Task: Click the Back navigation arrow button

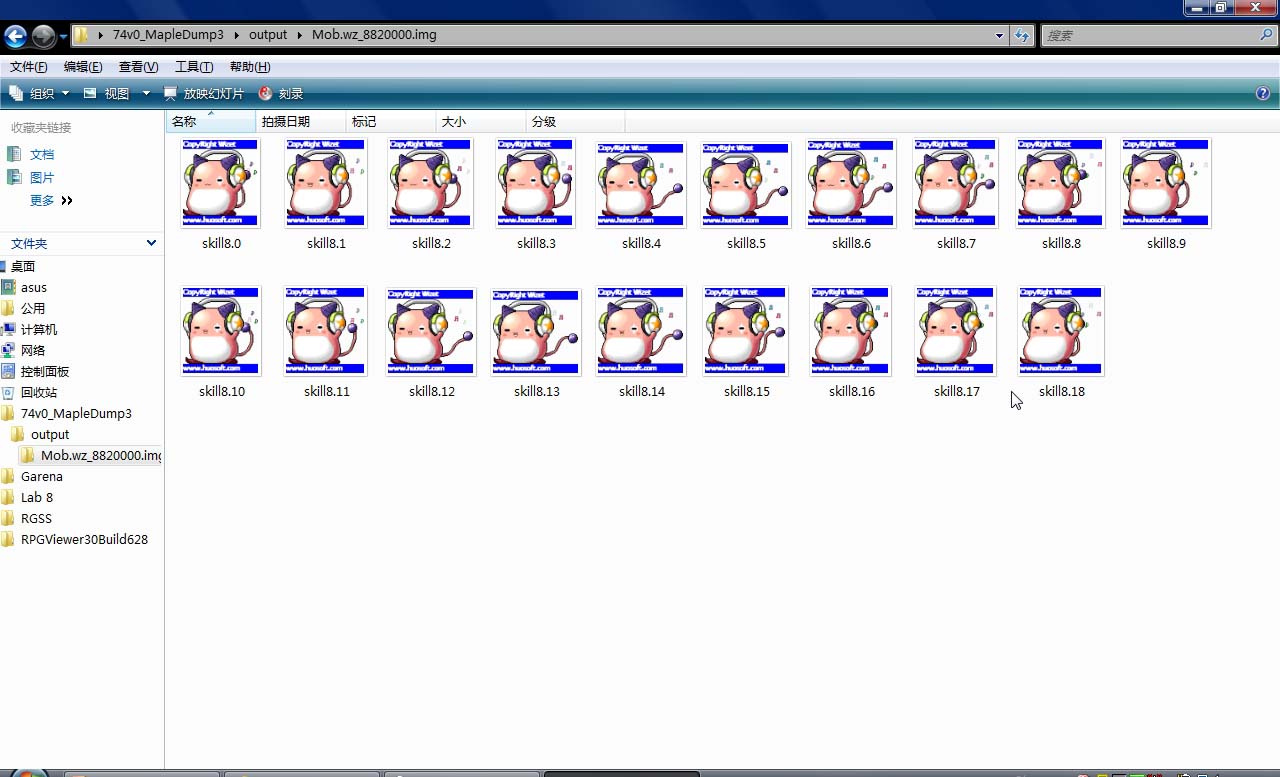Action: tap(15, 37)
